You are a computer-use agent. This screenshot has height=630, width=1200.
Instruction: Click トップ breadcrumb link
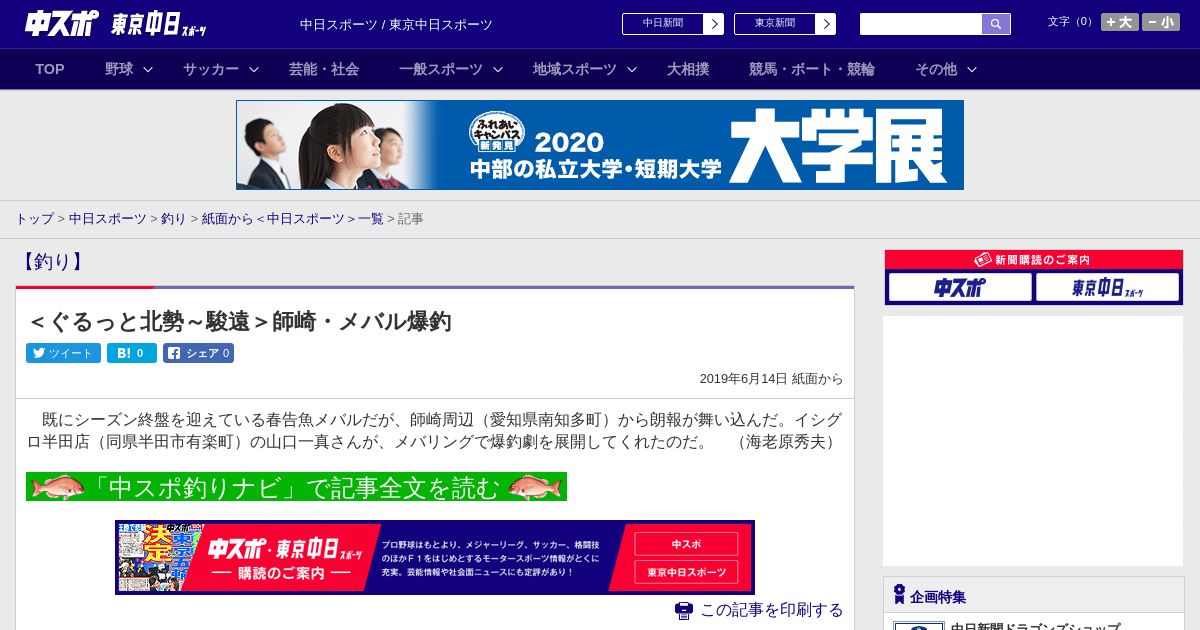tap(34, 218)
